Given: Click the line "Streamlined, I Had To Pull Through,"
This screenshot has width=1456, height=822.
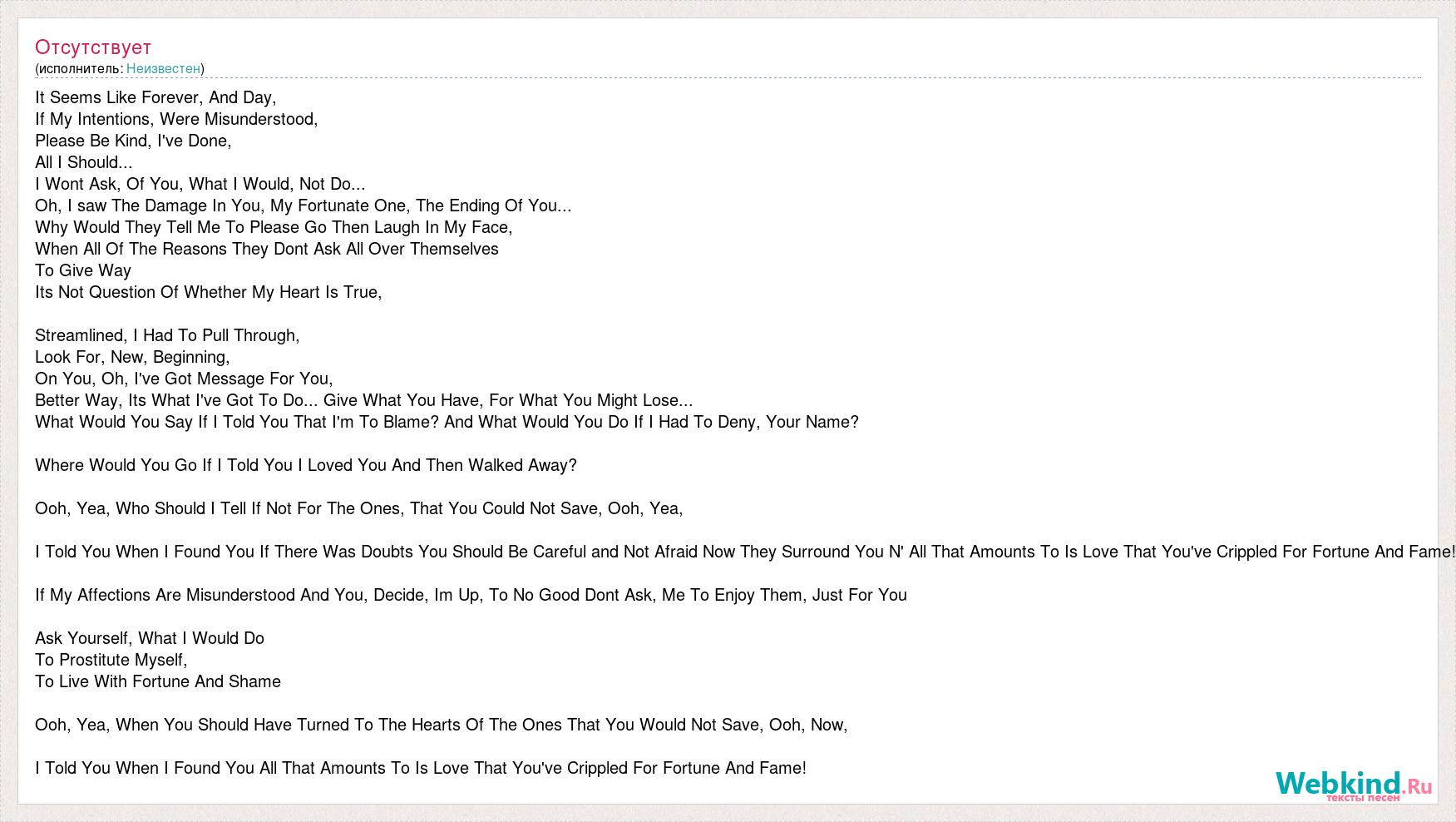Looking at the screenshot, I should pos(167,335).
